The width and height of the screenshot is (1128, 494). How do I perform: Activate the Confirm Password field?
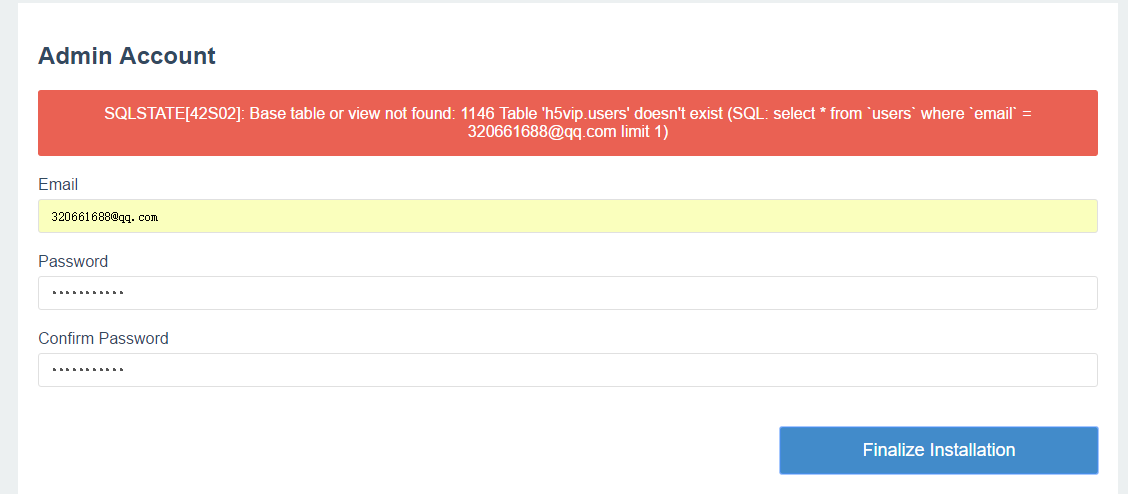point(568,370)
